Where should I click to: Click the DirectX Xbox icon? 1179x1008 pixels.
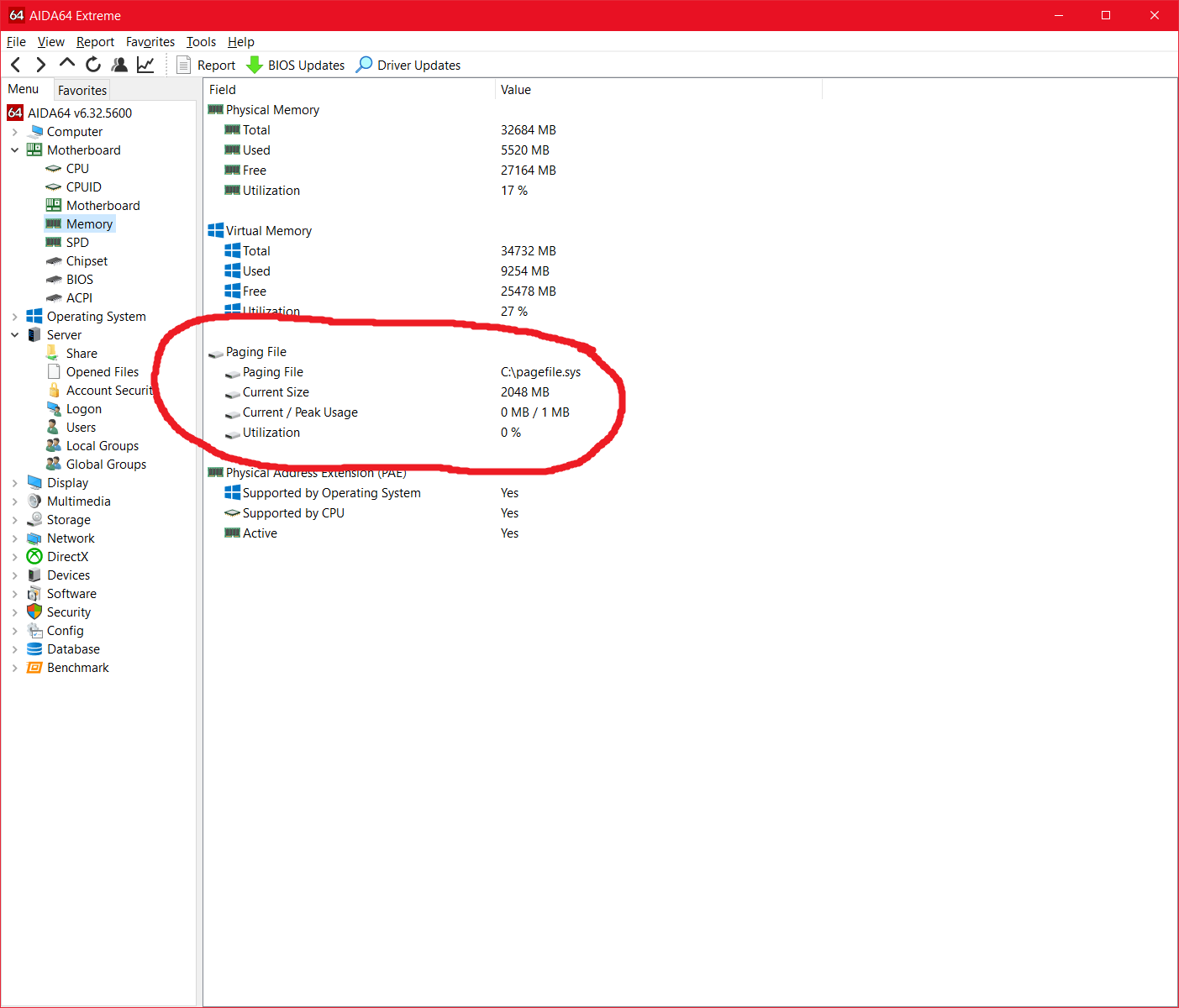[x=34, y=556]
